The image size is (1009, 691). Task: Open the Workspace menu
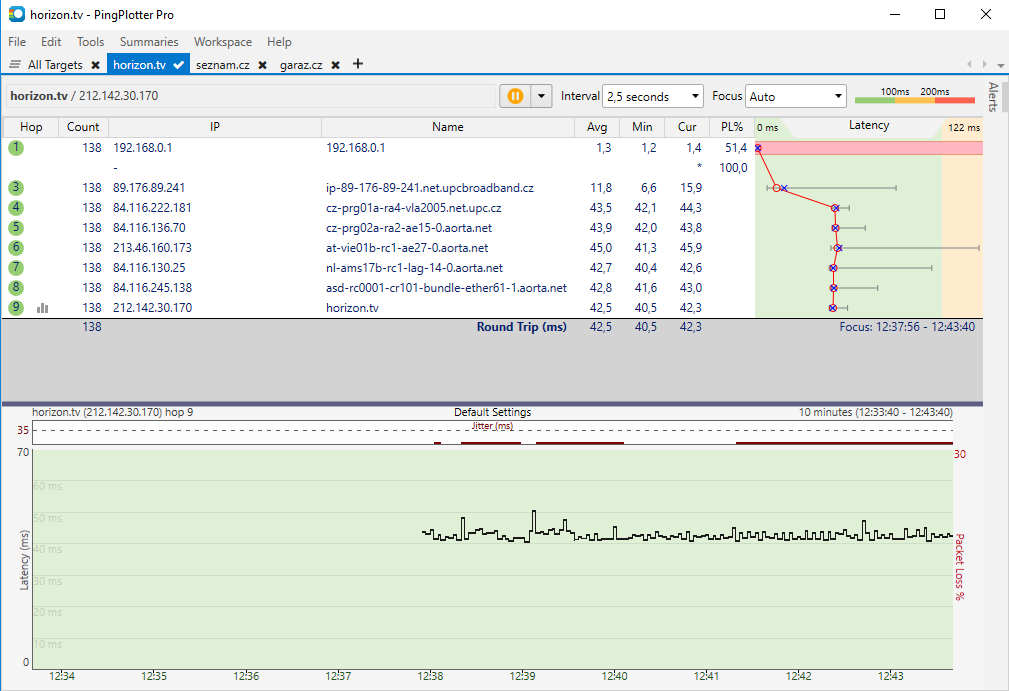click(223, 42)
